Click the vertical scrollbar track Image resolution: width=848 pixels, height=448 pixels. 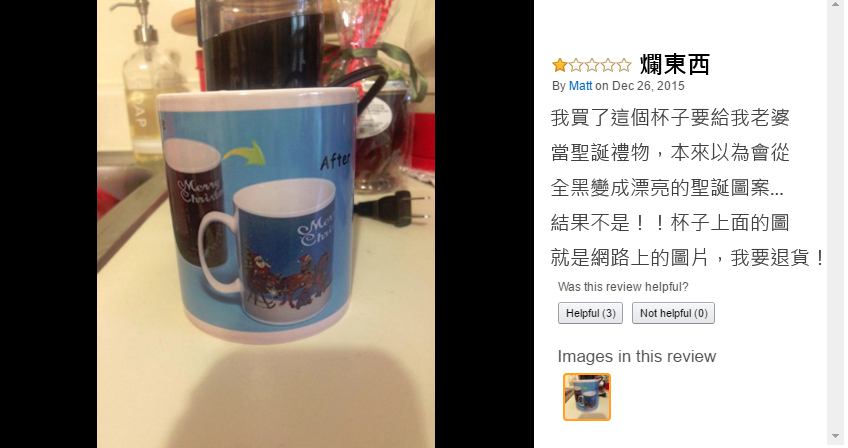pos(836,216)
